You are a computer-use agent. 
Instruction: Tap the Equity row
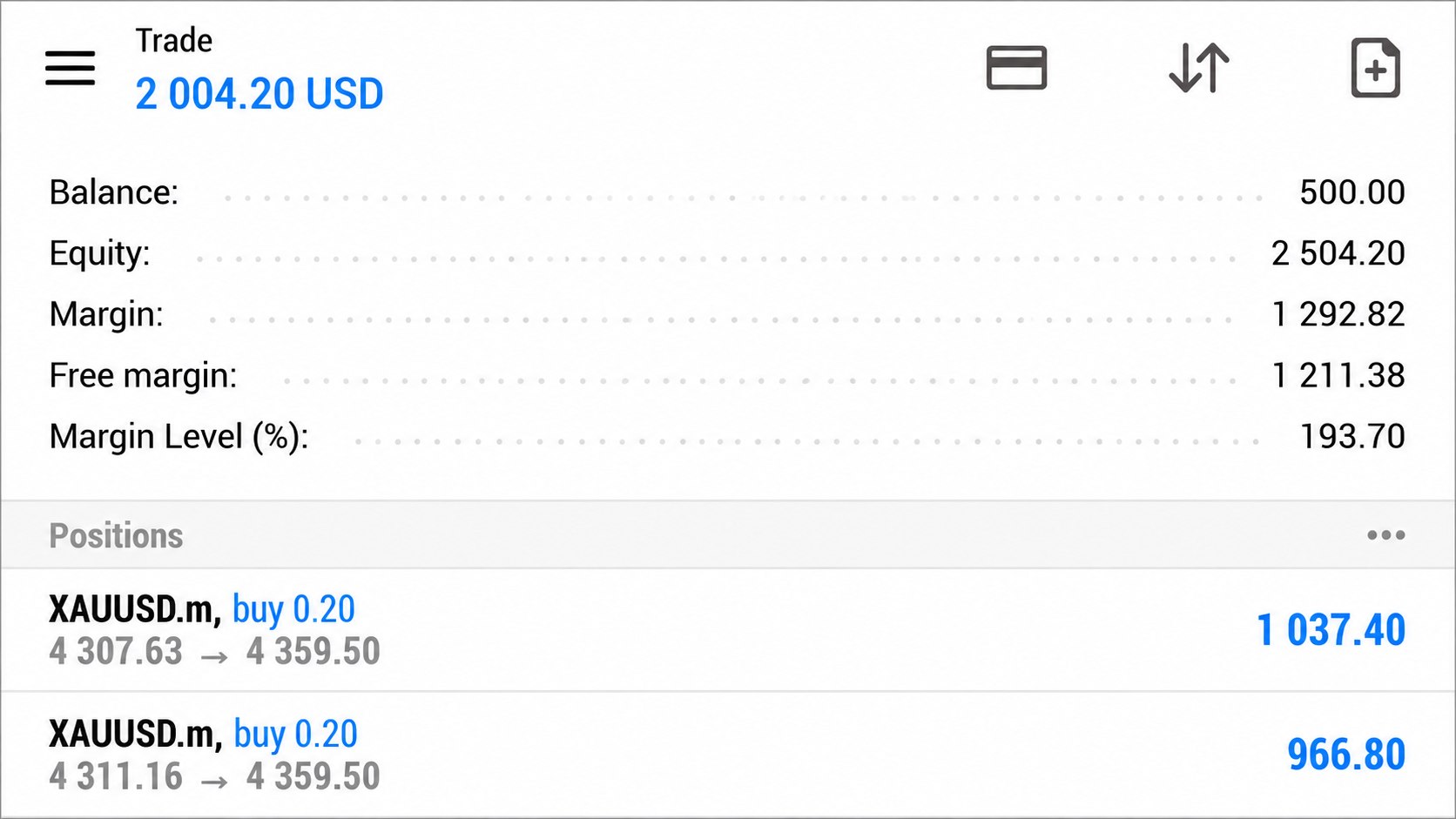[x=727, y=253]
